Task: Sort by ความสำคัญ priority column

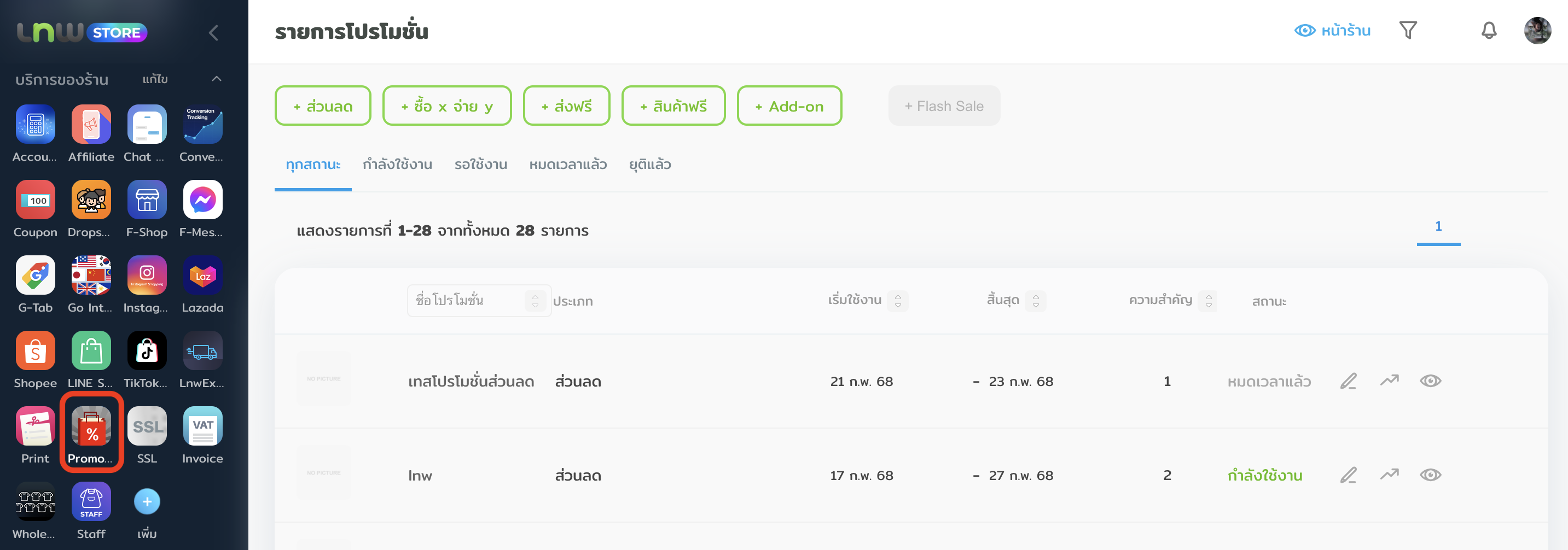Action: click(1208, 301)
